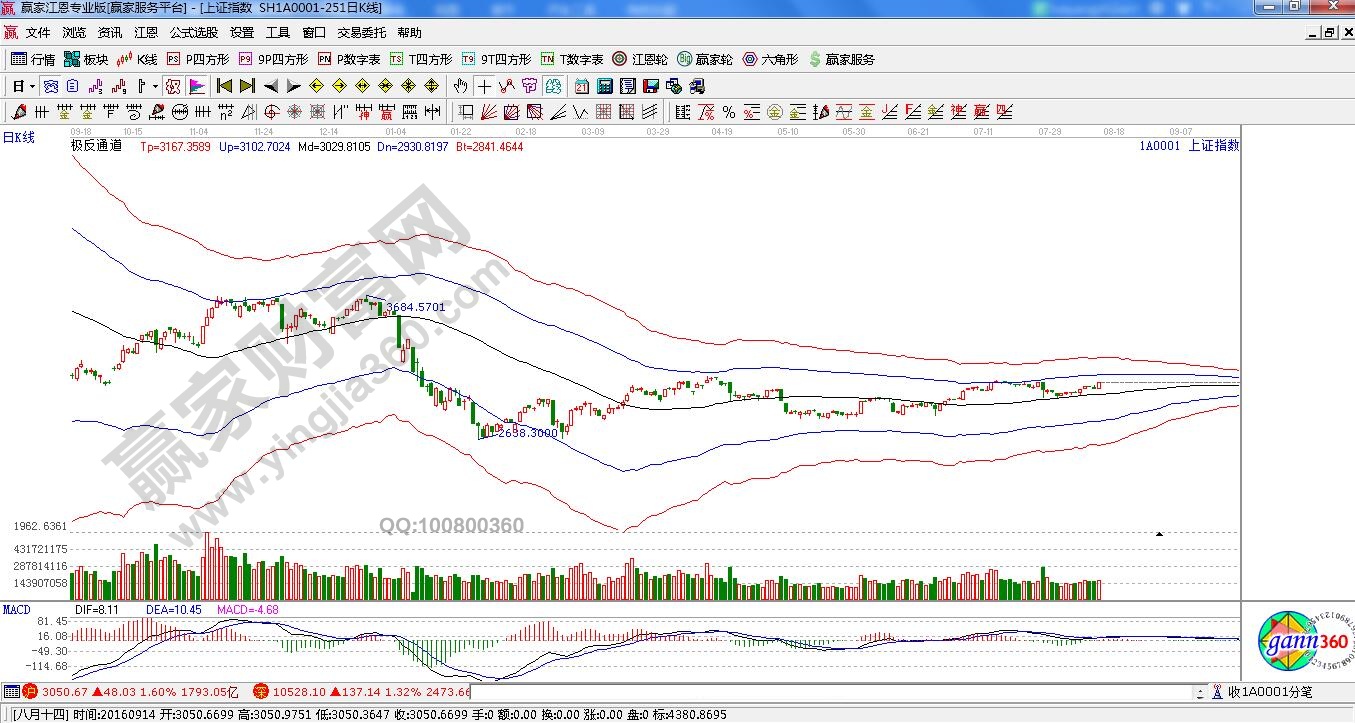The height and width of the screenshot is (723, 1355).
Task: Expand the bar-style dropdown arrow
Action: pos(155,86)
